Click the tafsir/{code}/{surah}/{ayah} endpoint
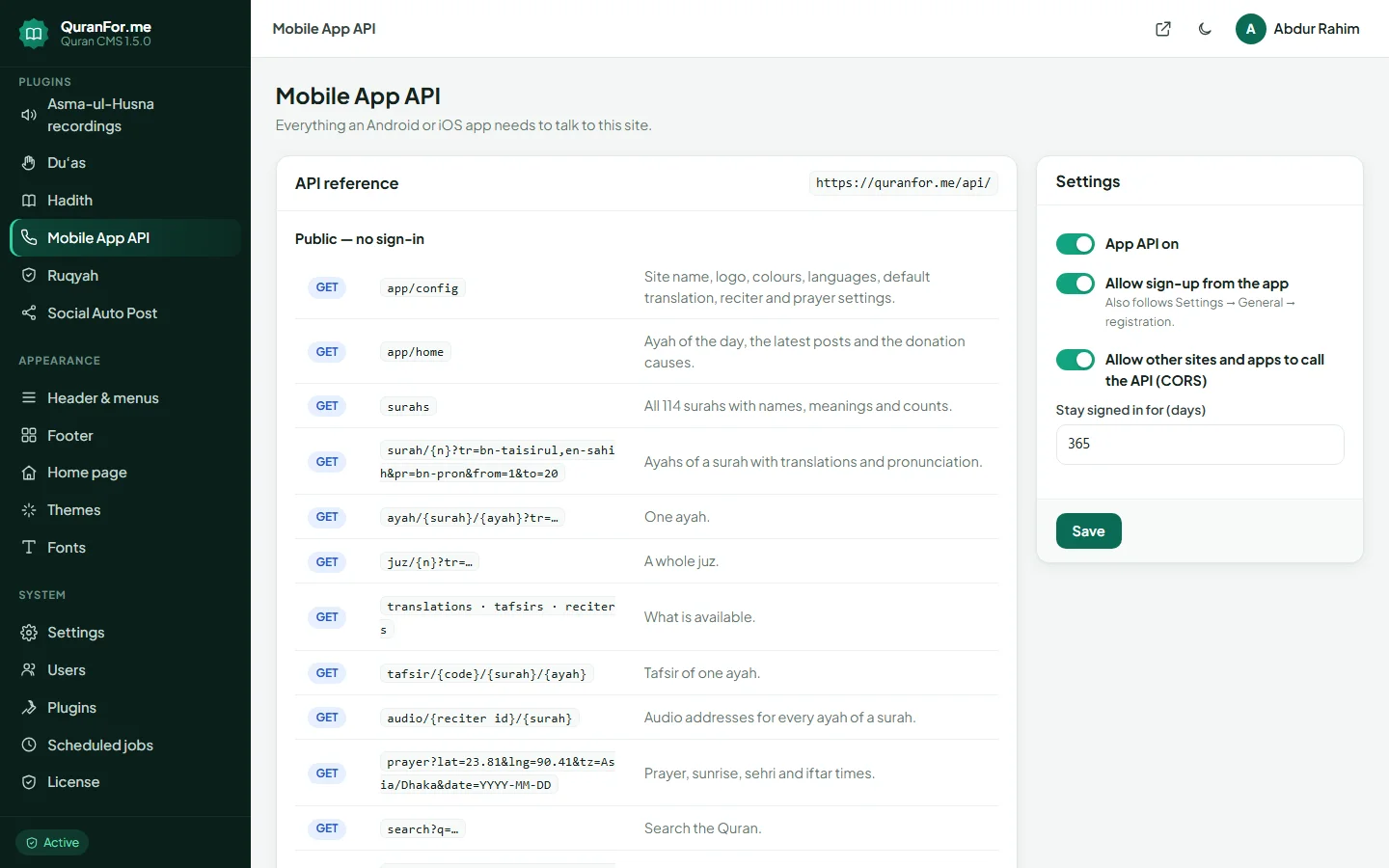This screenshot has height=868, width=1389. [486, 673]
